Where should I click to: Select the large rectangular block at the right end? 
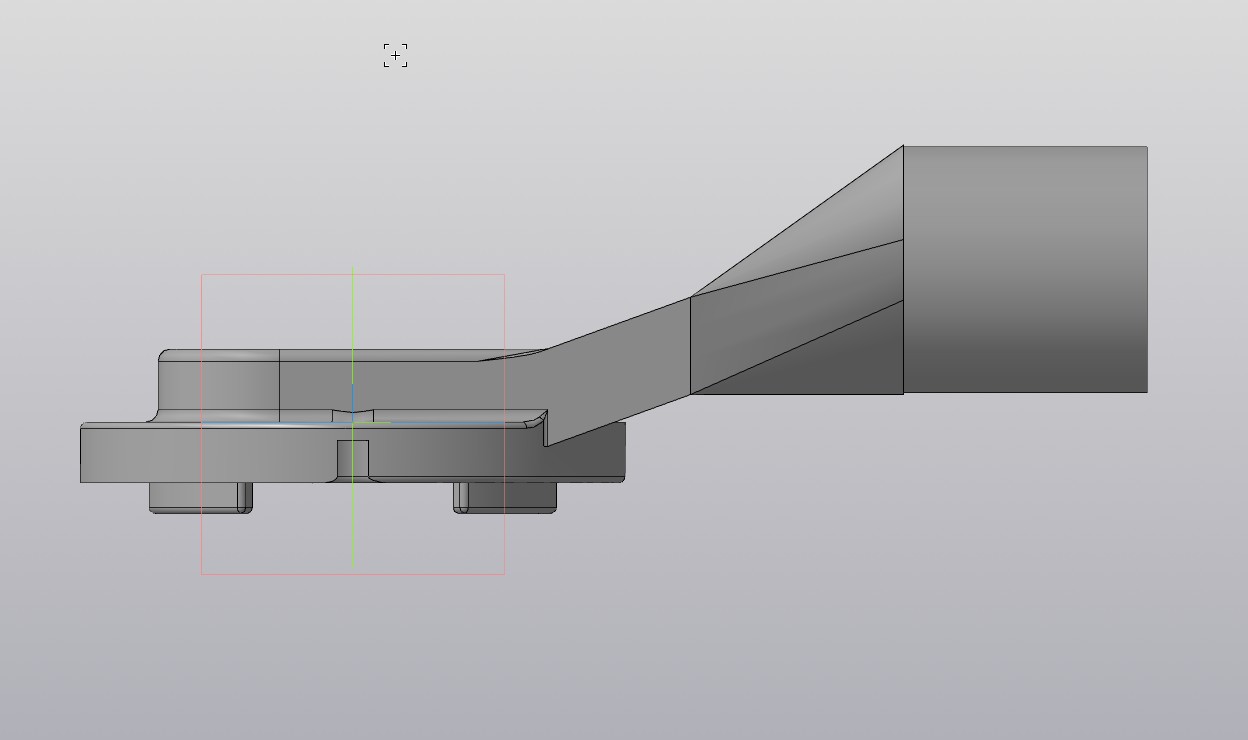tap(1025, 268)
